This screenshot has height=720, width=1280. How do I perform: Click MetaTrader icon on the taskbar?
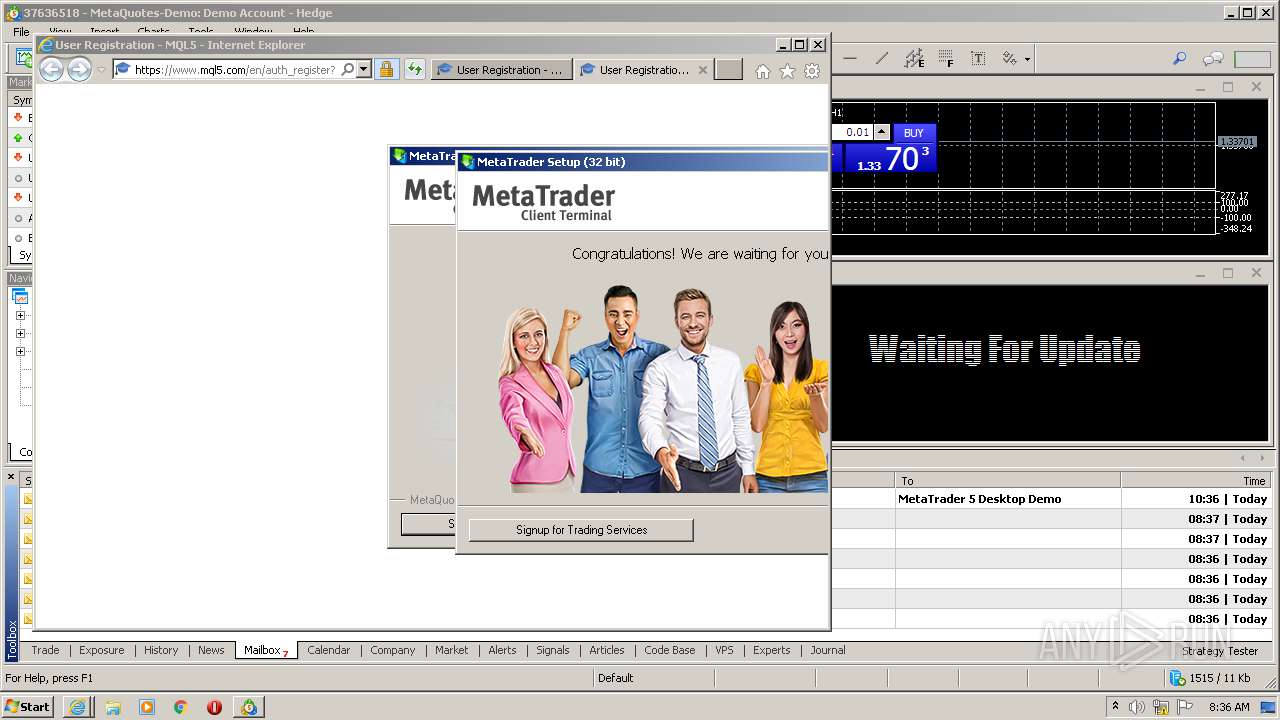[x=248, y=707]
